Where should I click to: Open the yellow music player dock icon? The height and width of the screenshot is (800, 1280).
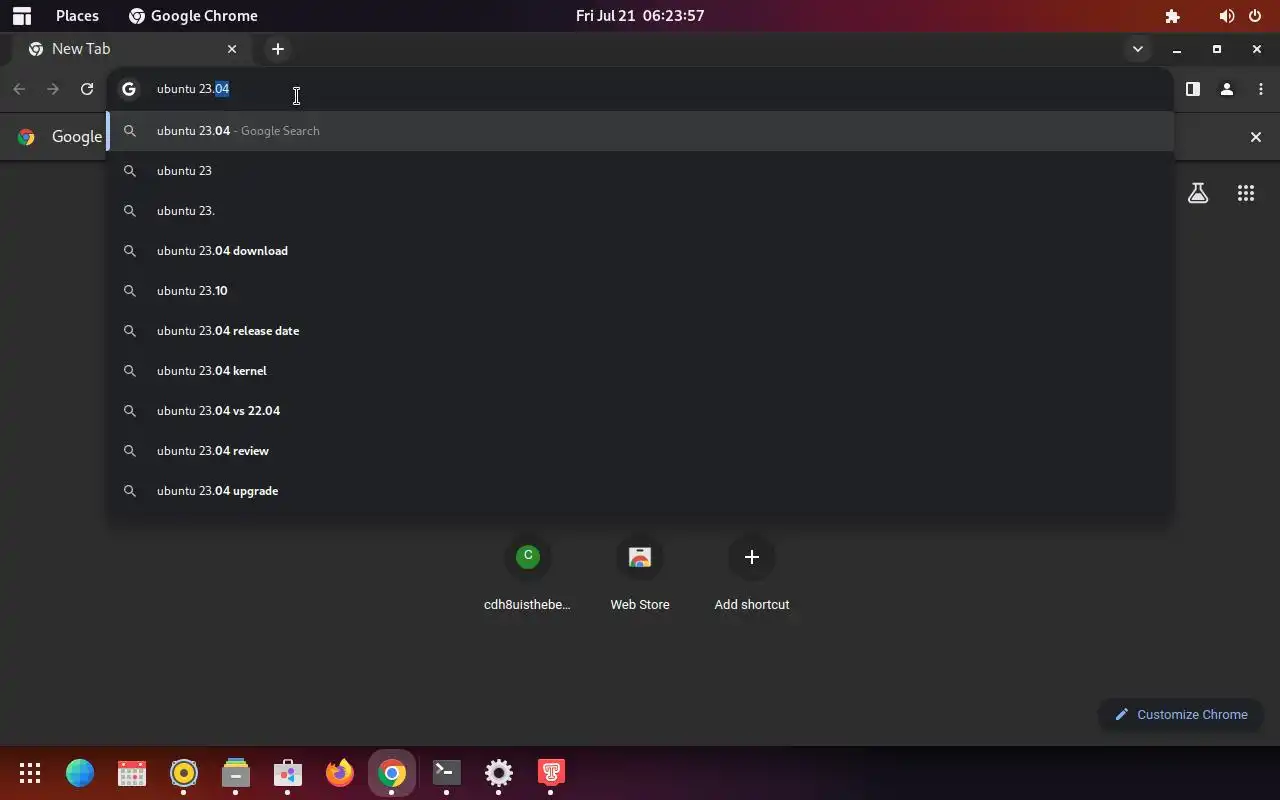[184, 772]
